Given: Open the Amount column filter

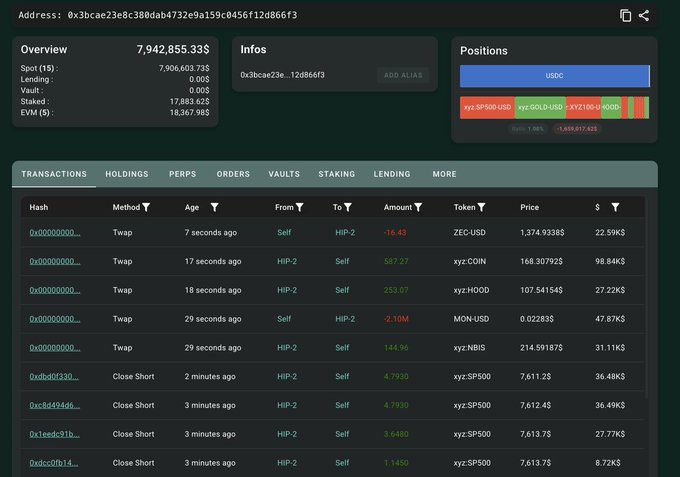Looking at the screenshot, I should pos(418,207).
